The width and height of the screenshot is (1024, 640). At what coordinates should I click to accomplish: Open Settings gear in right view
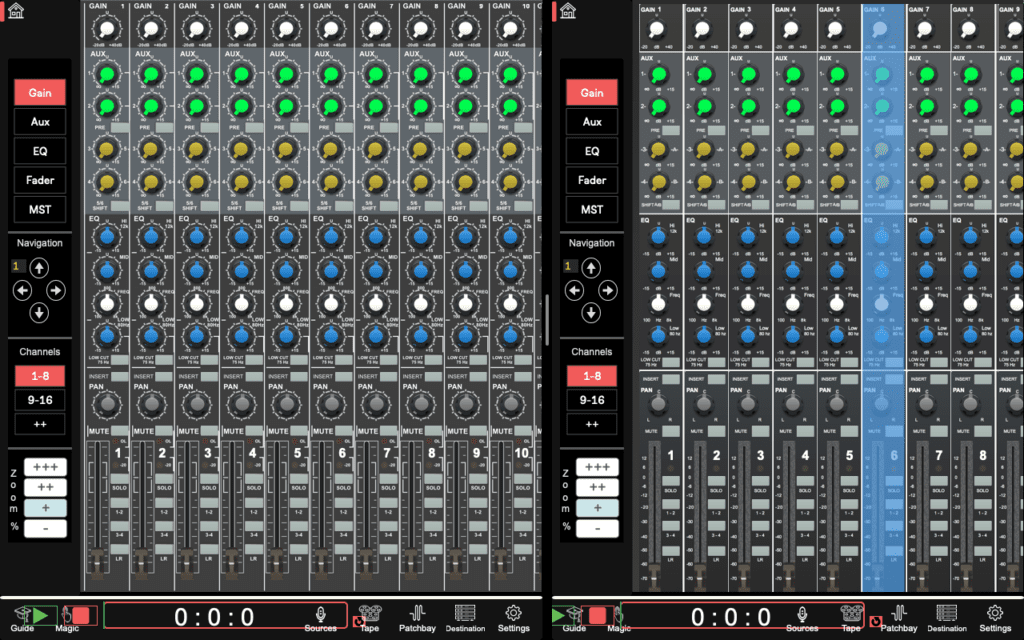tap(995, 613)
